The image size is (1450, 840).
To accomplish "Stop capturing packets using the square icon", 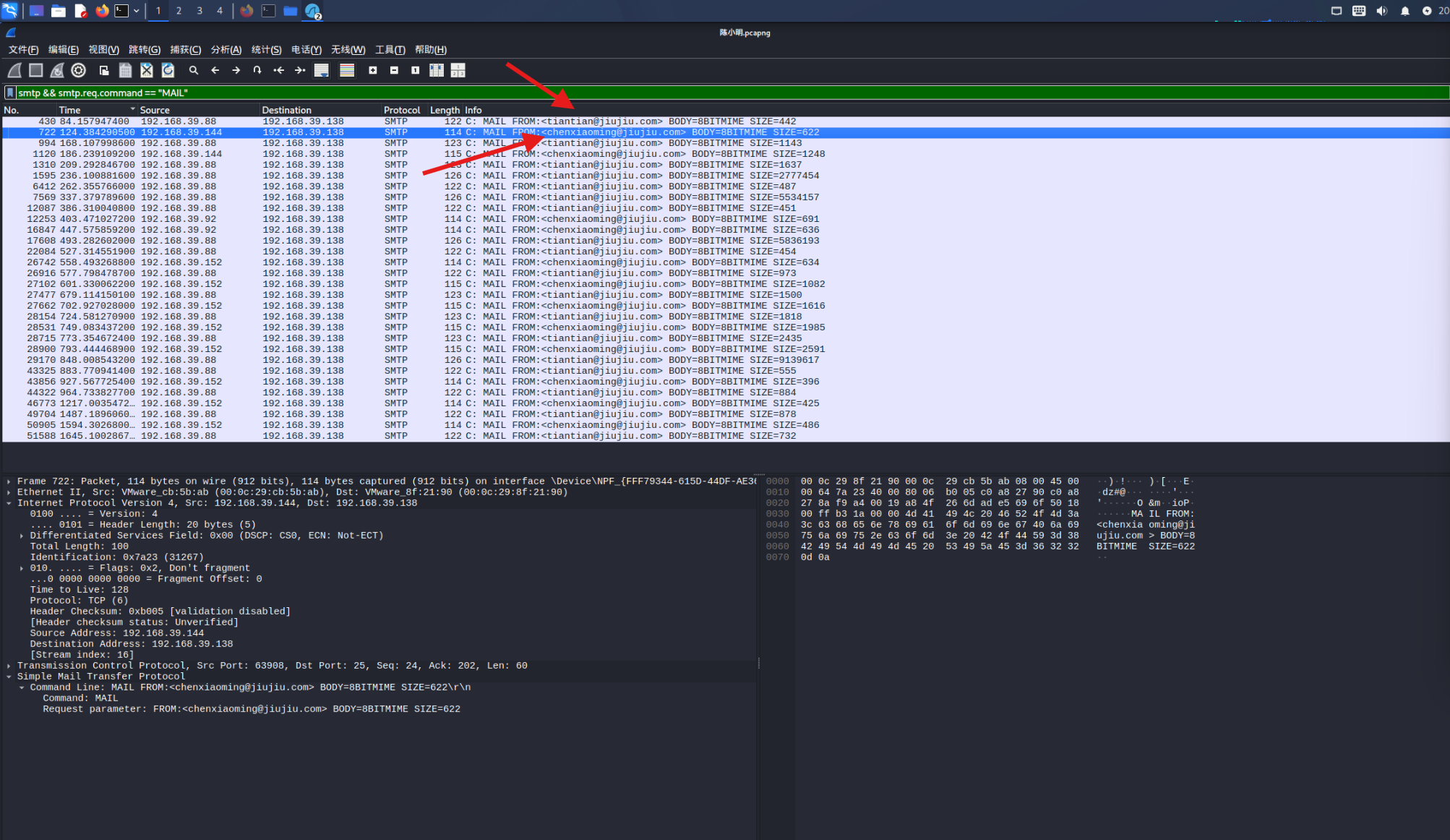I will point(35,70).
